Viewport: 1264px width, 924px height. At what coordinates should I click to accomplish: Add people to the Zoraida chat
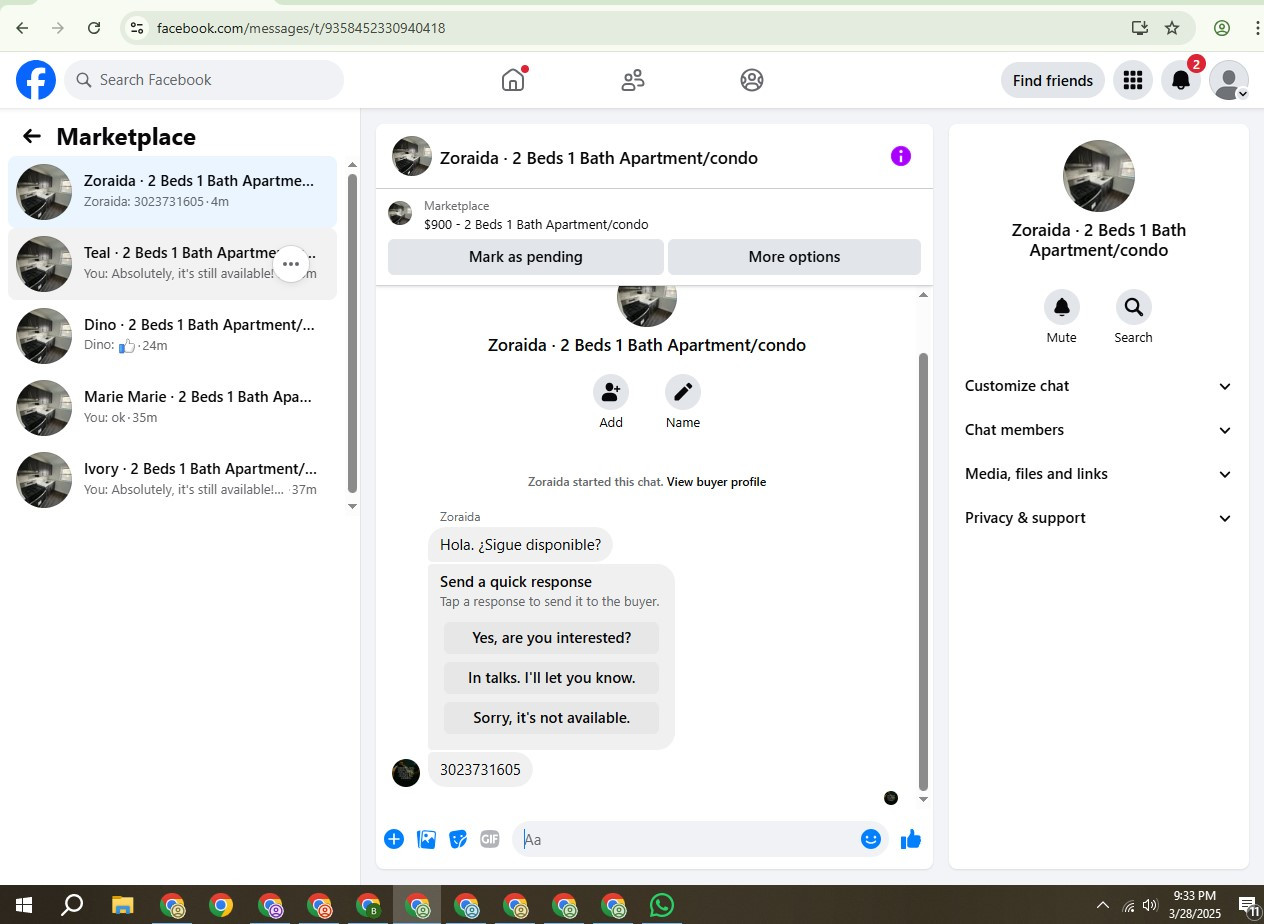point(611,392)
